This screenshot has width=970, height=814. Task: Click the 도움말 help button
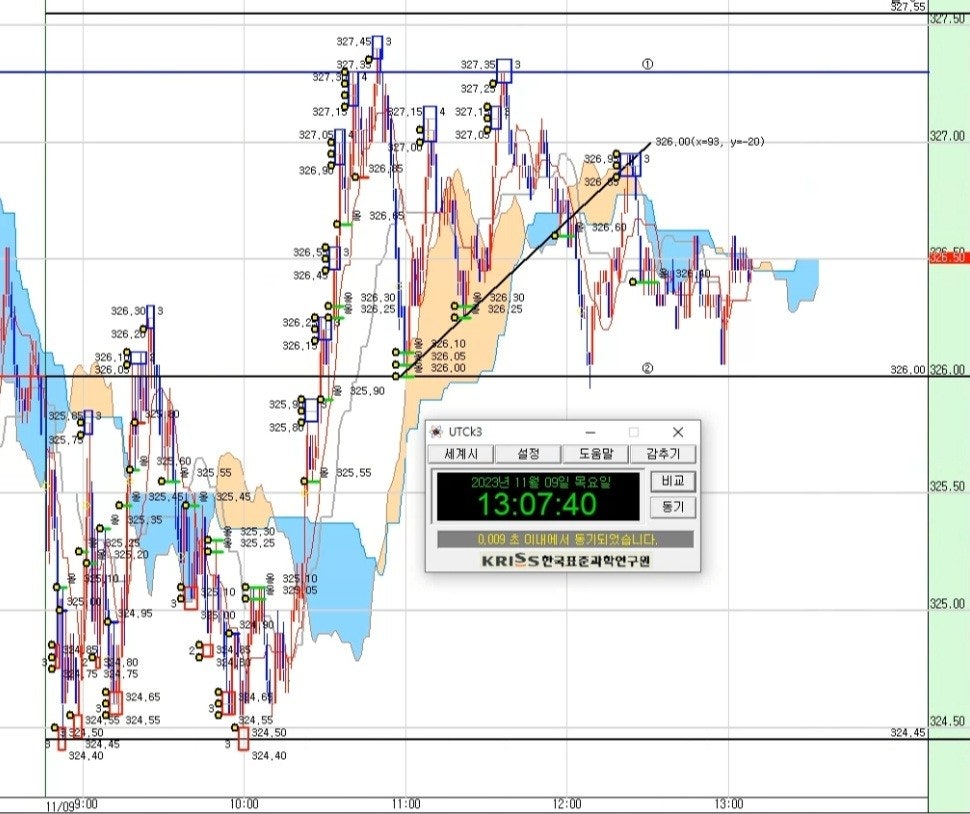[596, 454]
